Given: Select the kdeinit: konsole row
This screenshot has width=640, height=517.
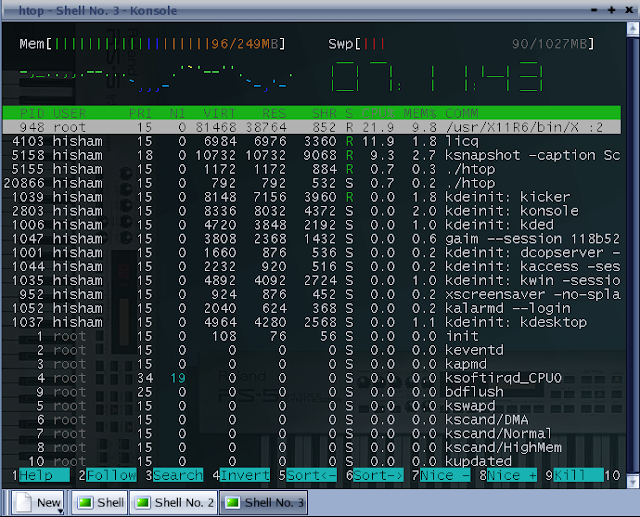Looking at the screenshot, I should (312, 211).
